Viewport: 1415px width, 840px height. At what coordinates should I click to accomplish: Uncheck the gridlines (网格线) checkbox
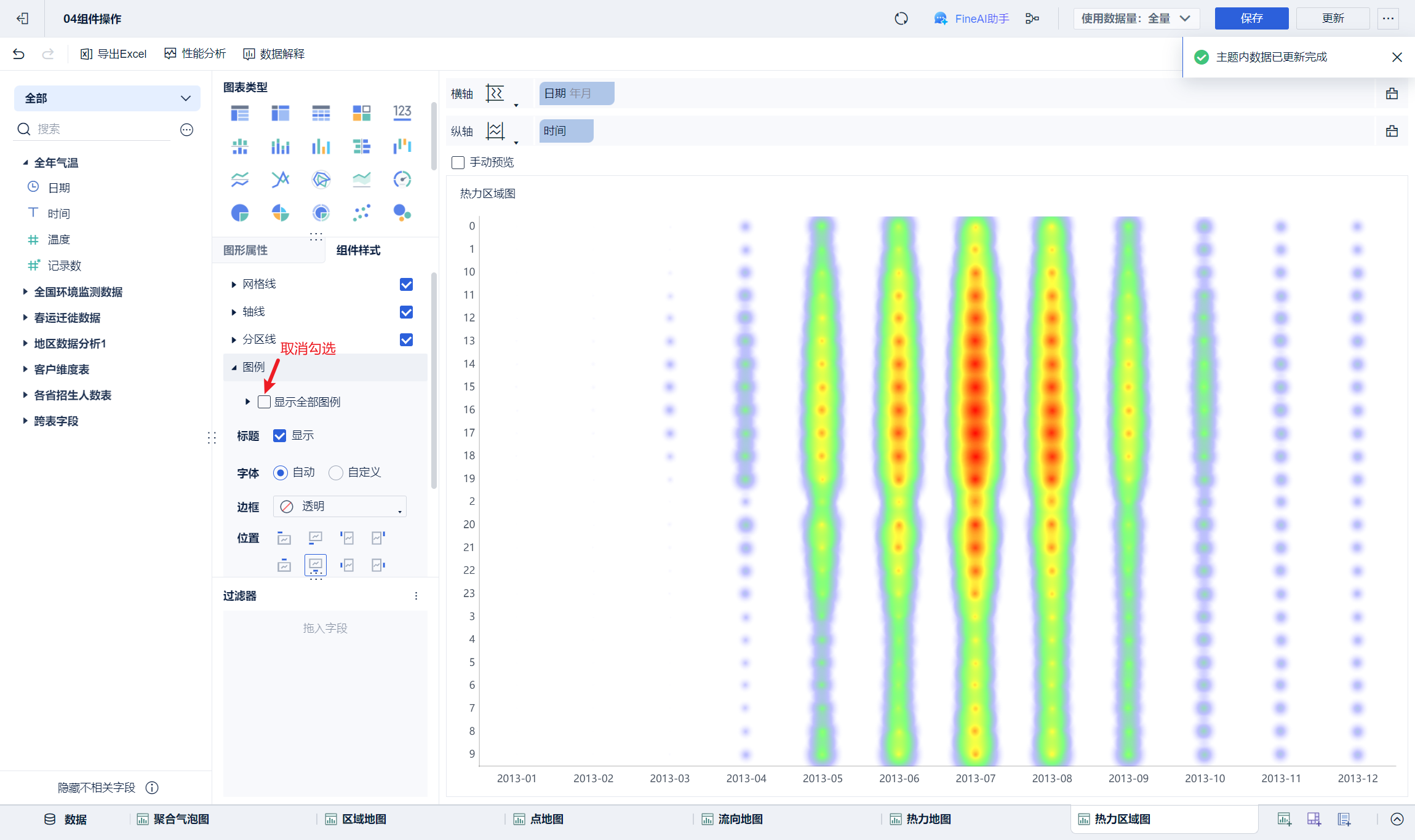pyautogui.click(x=406, y=284)
